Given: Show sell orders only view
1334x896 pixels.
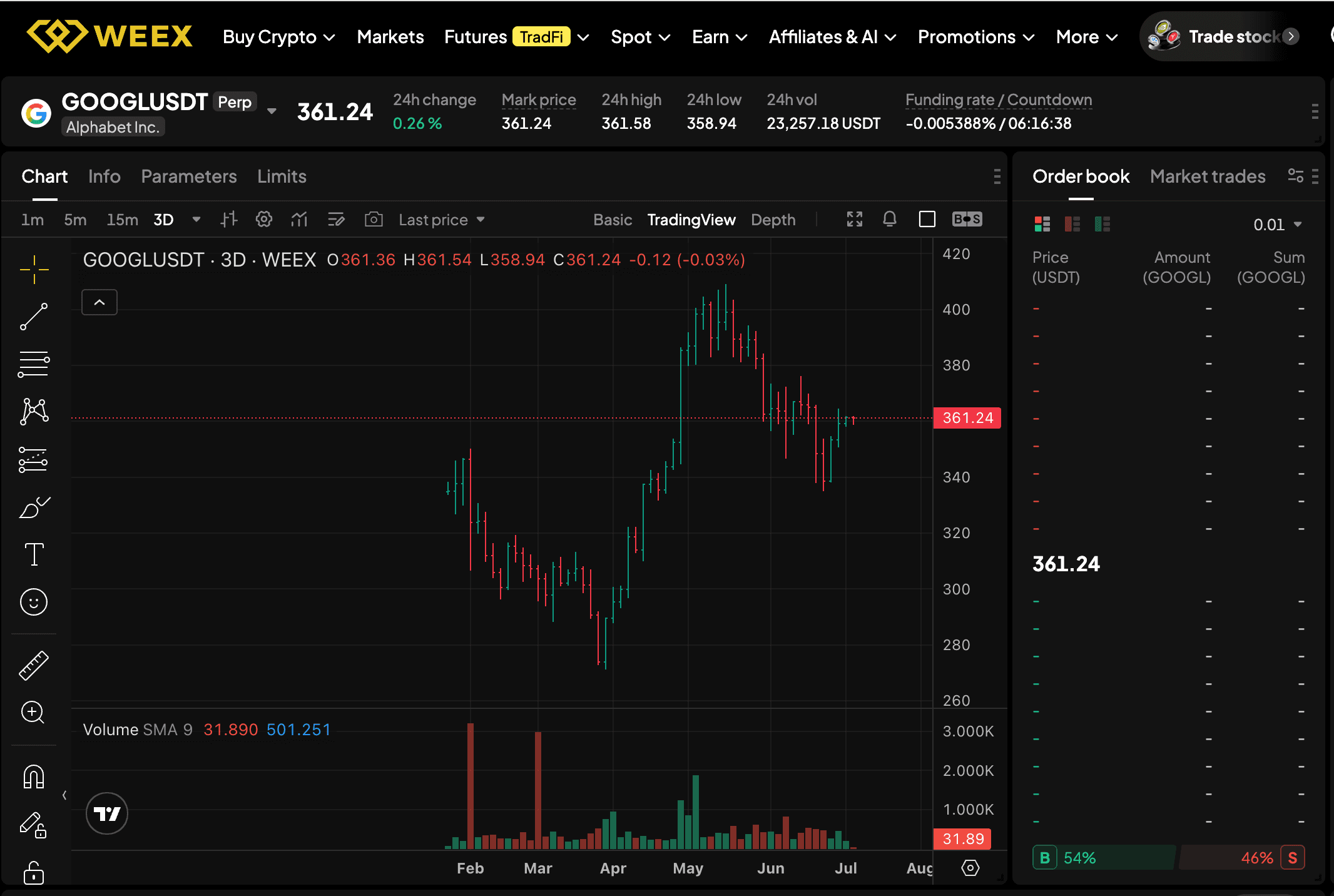Looking at the screenshot, I should point(1072,224).
